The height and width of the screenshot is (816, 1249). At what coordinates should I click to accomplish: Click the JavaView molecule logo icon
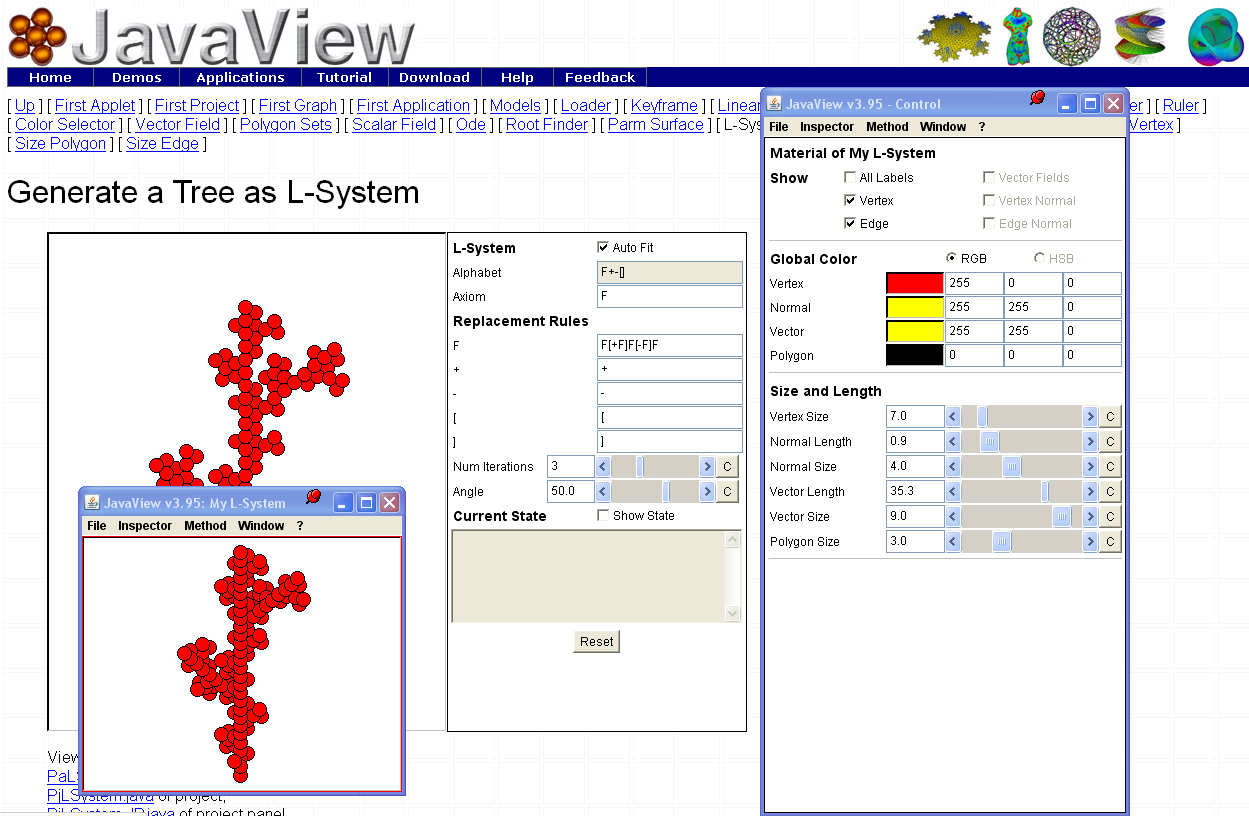37,35
